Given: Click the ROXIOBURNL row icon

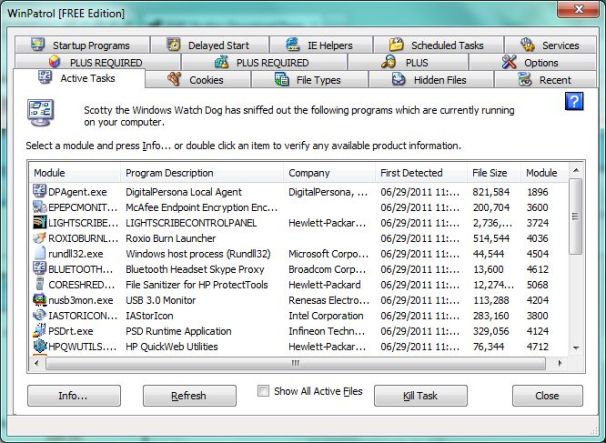Looking at the screenshot, I should coord(39,238).
